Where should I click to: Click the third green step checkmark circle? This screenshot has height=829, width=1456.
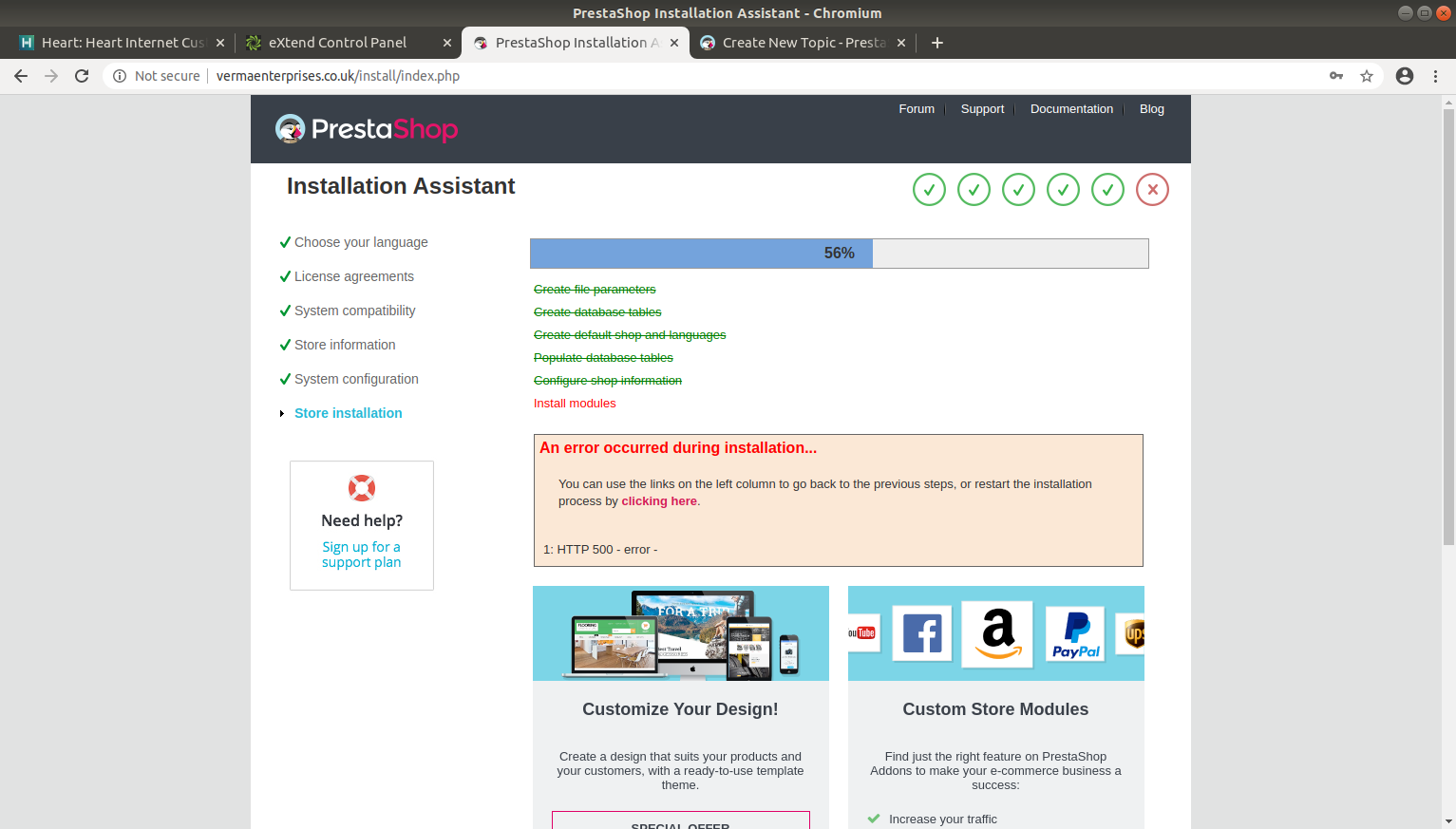tap(1018, 190)
